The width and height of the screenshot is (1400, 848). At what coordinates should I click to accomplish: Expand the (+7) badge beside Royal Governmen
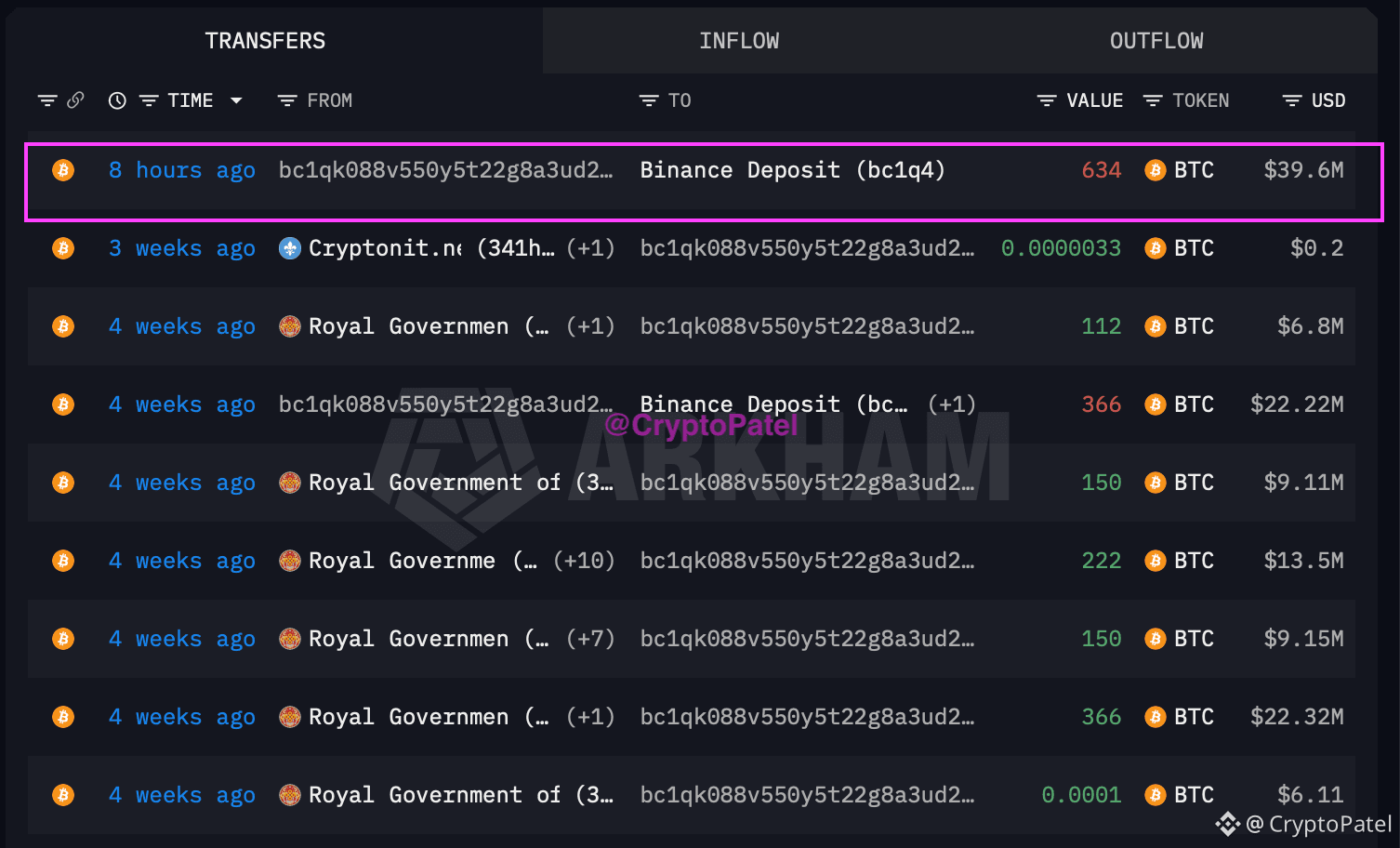(590, 639)
